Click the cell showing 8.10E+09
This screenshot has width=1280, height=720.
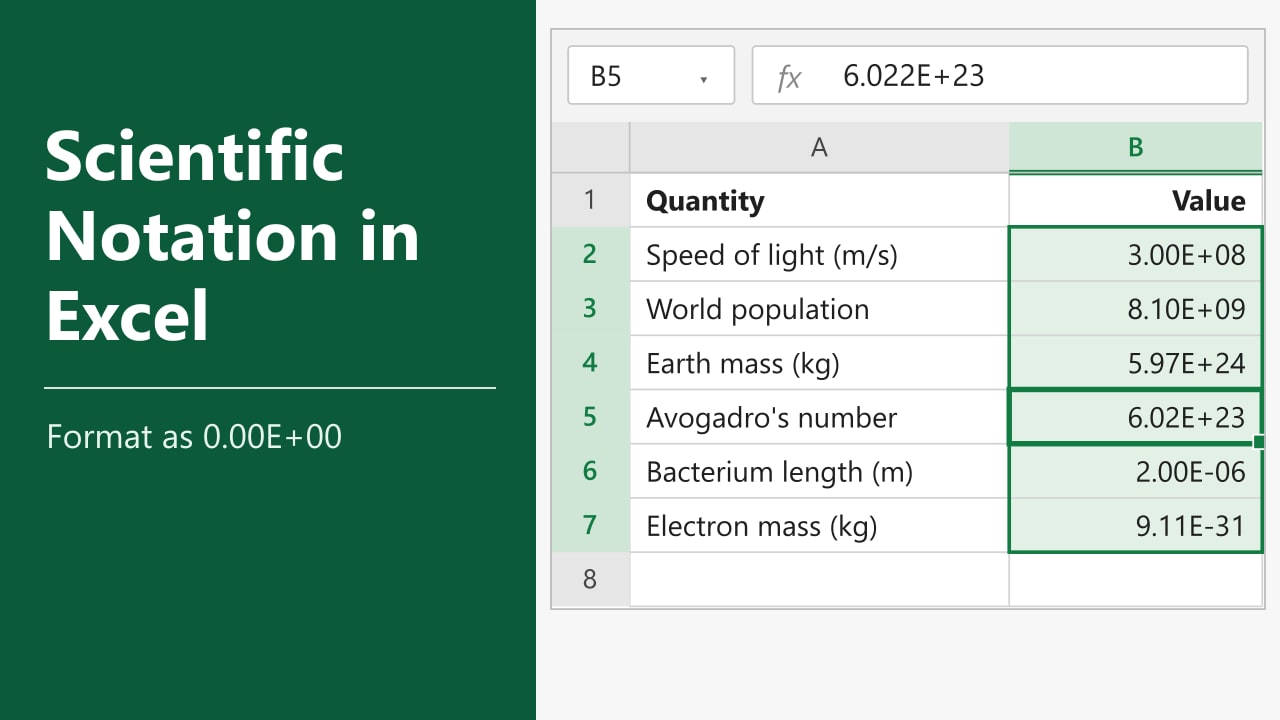pyautogui.click(x=1135, y=308)
